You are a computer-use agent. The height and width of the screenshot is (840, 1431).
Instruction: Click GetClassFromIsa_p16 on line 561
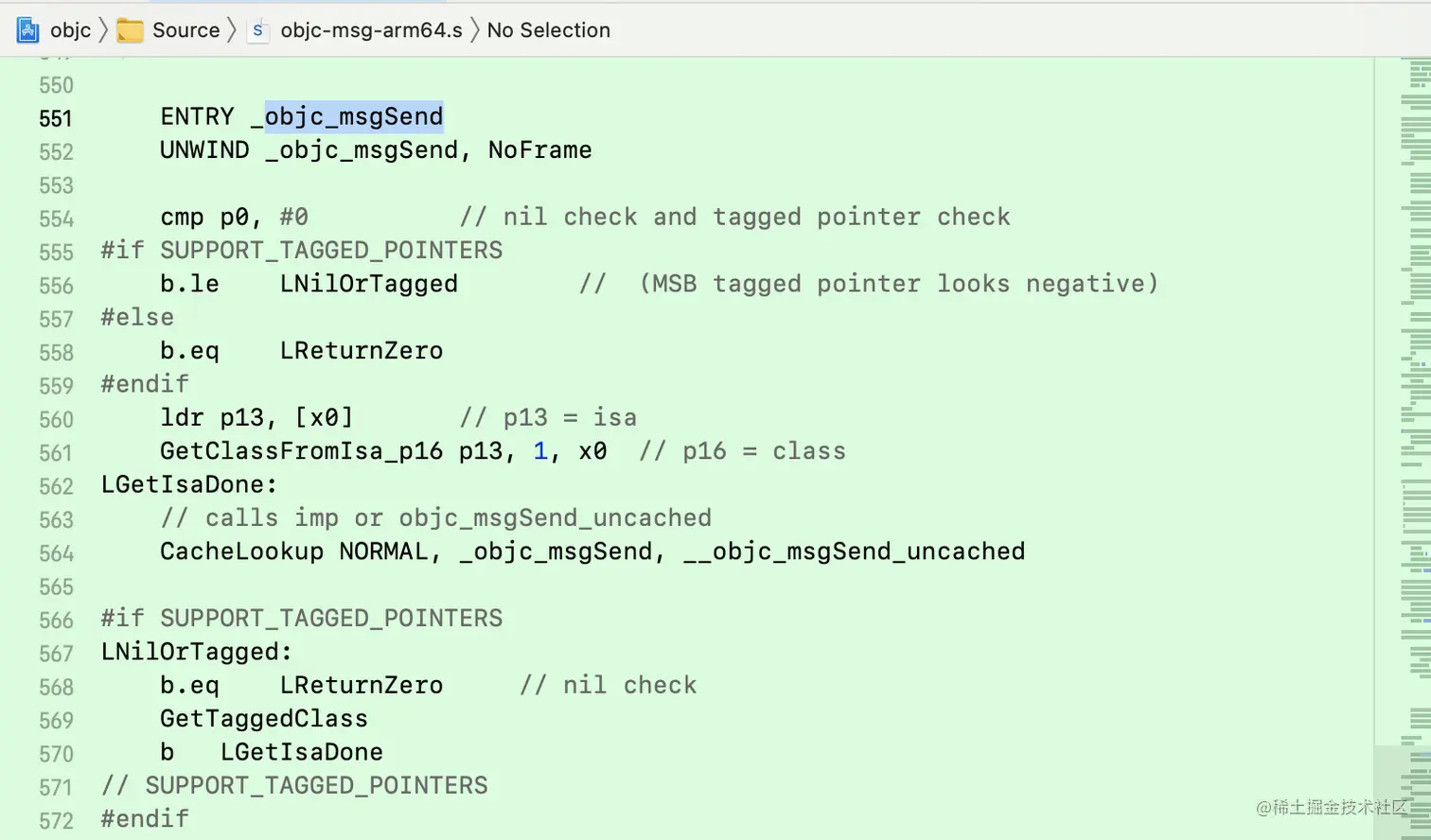301,451
